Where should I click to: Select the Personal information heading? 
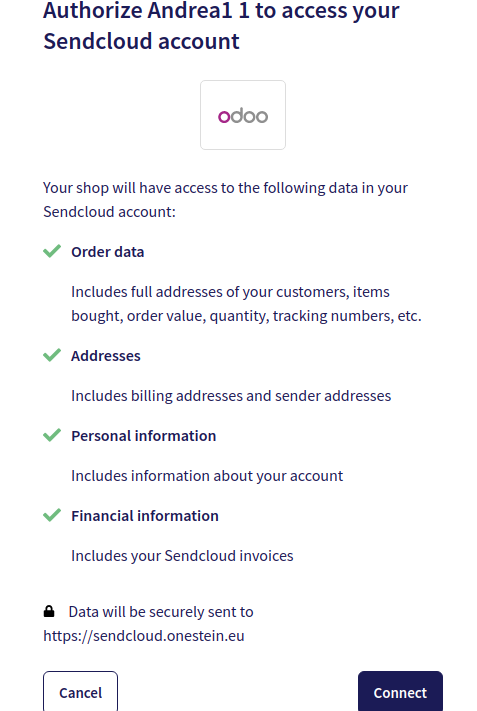pos(143,436)
